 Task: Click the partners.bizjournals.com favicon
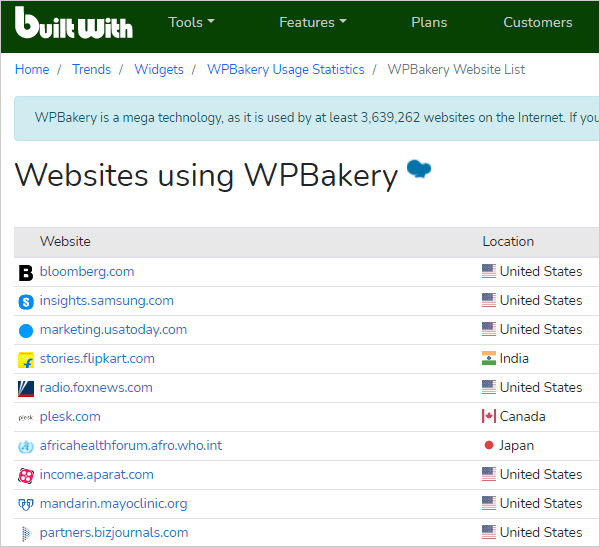point(26,534)
